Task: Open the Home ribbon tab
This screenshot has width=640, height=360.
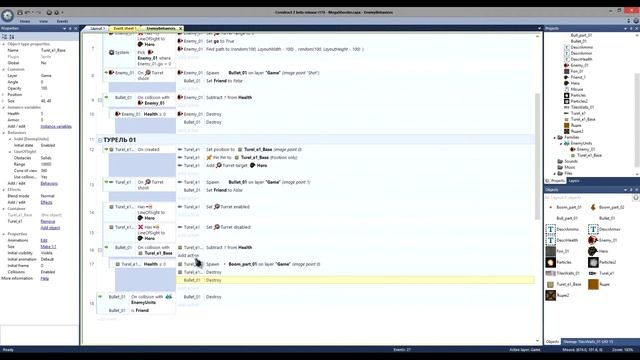Action: point(25,21)
